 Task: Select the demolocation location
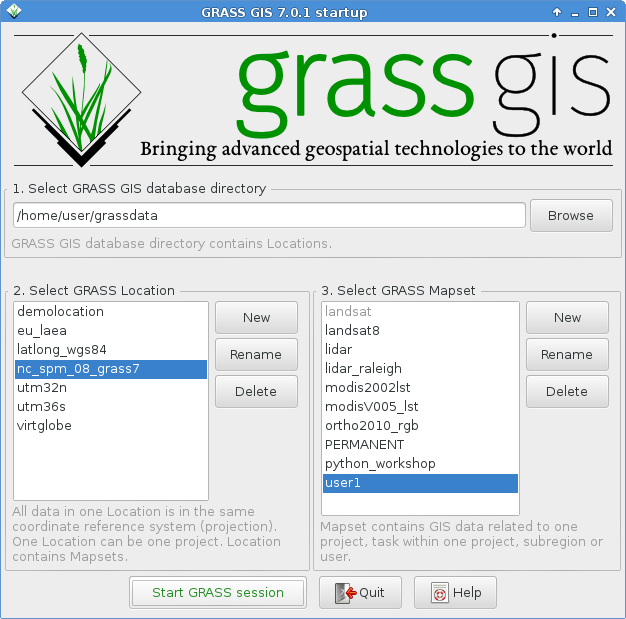[60, 312]
